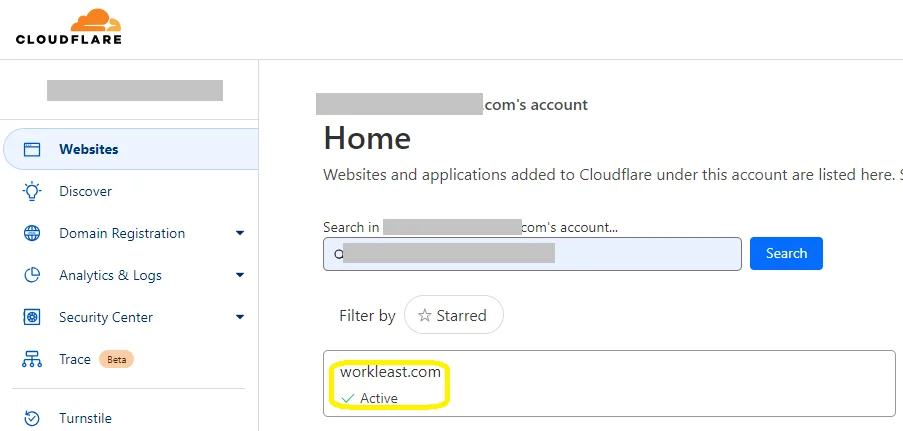This screenshot has width=903, height=431.
Task: Open the workleast.com website link
Action: click(x=389, y=372)
